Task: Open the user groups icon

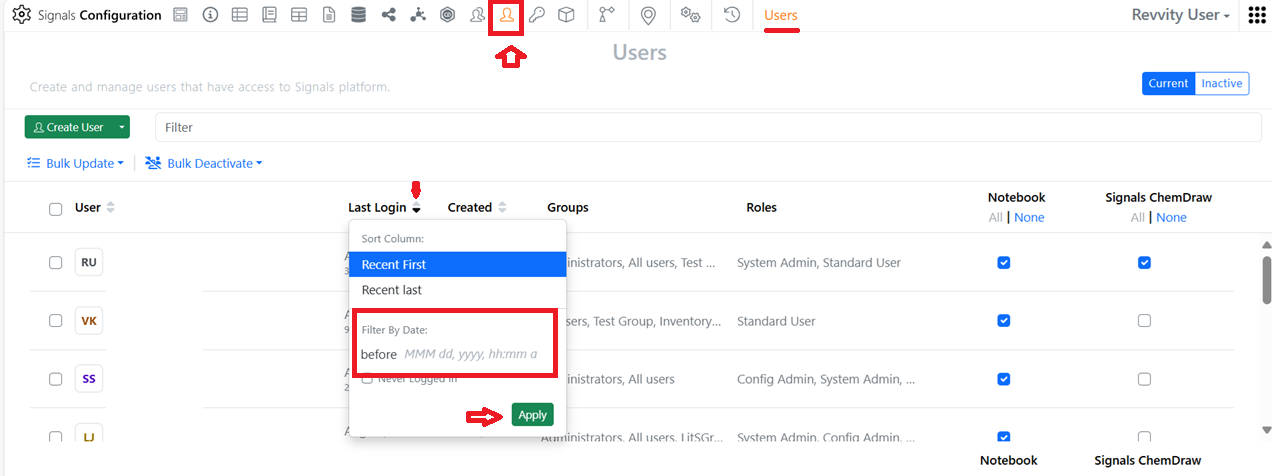Action: [478, 15]
